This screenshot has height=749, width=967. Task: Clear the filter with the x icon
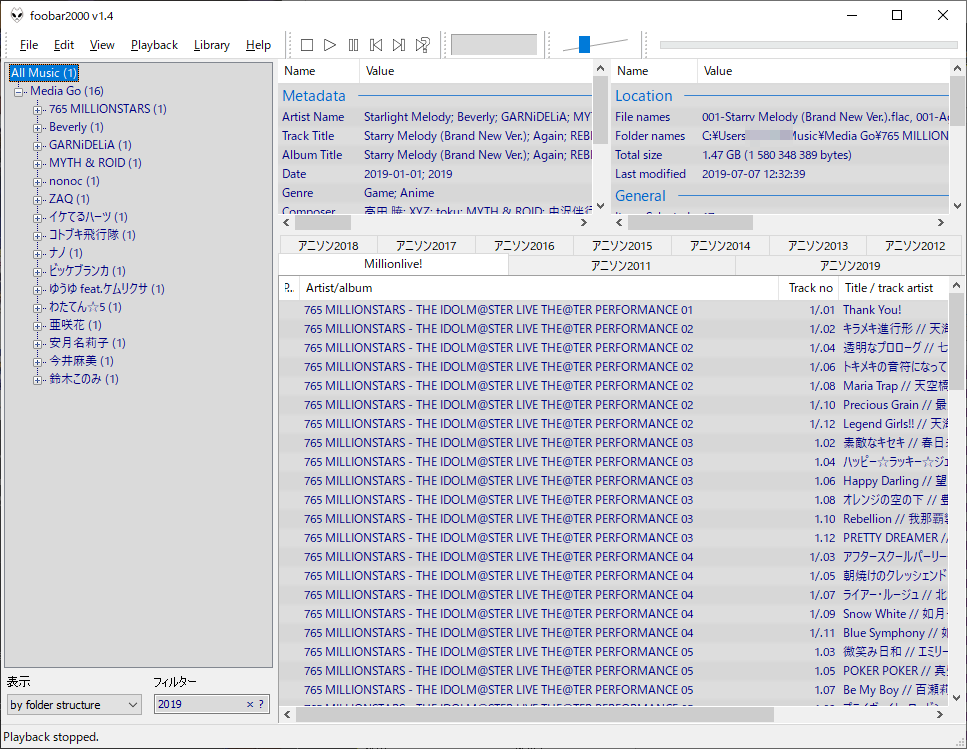250,704
